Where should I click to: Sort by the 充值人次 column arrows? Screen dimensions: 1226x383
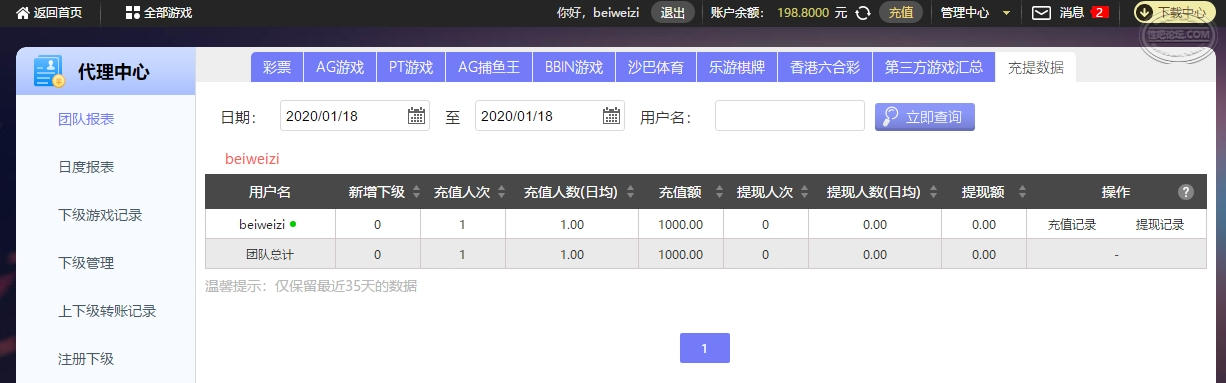click(501, 192)
